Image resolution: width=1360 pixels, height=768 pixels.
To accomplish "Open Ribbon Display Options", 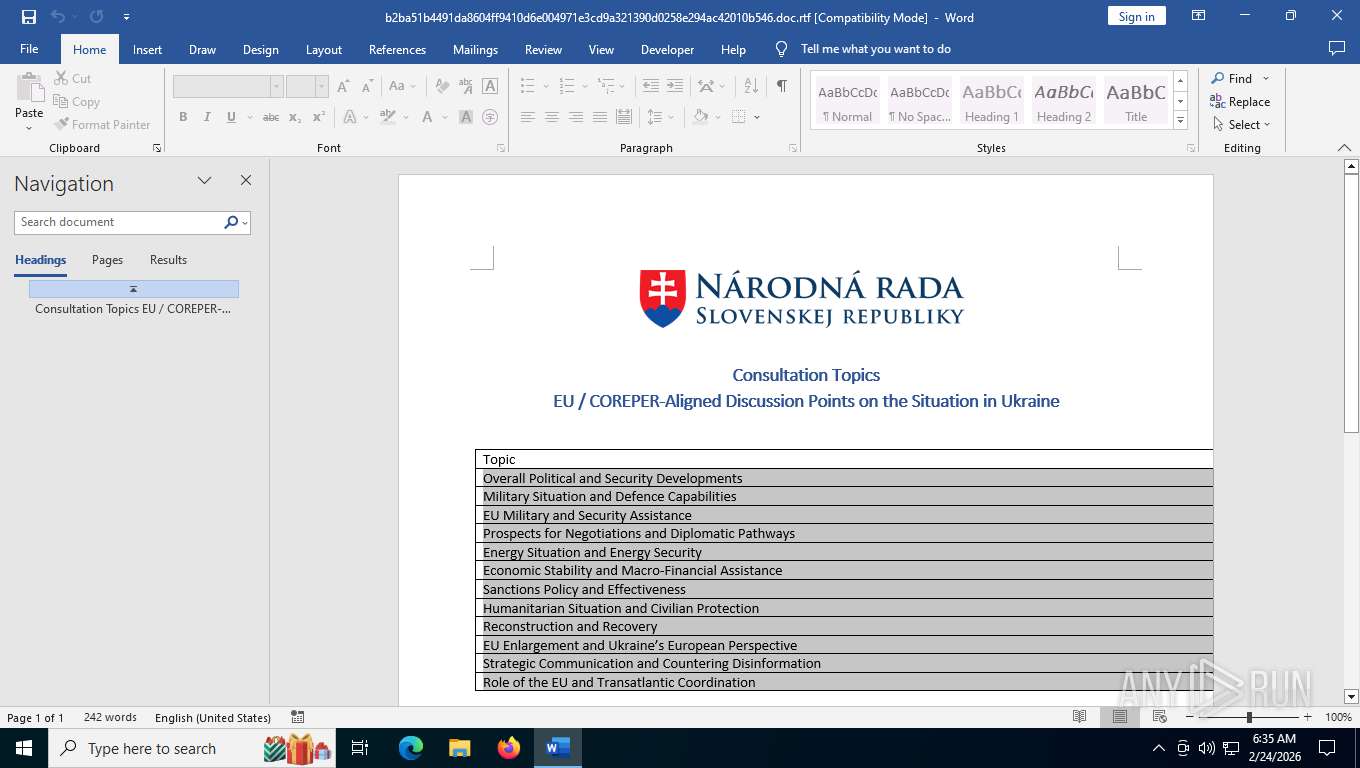I will click(x=1198, y=16).
